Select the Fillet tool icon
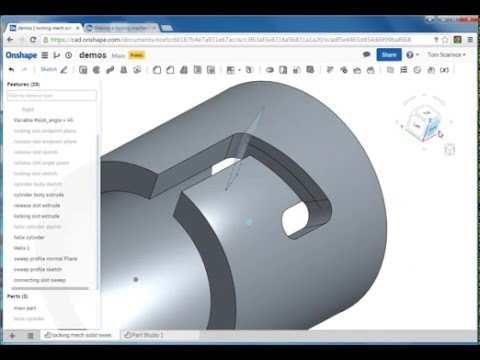 157,70
